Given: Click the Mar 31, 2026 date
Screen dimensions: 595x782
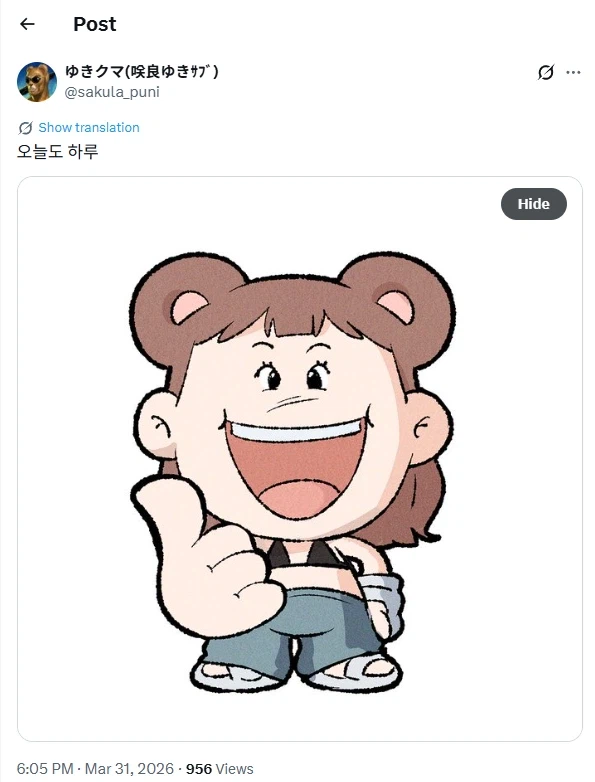Looking at the screenshot, I should [x=129, y=769].
